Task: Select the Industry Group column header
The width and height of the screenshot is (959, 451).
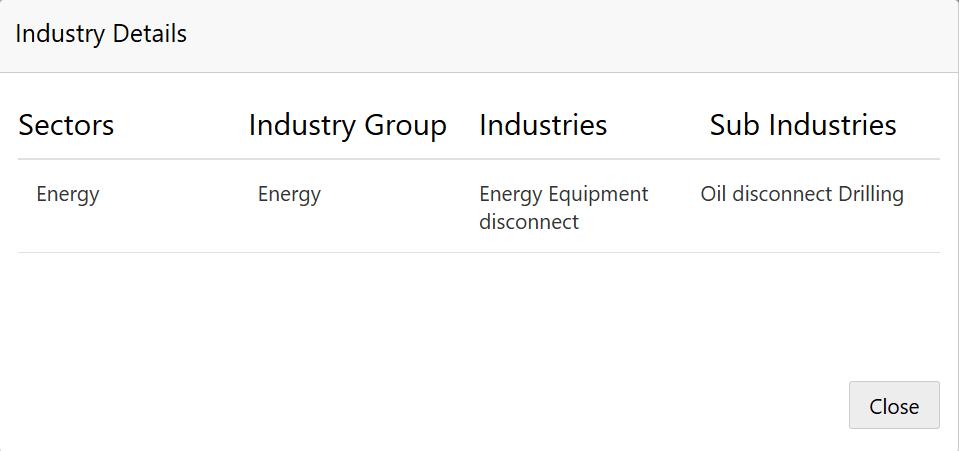Action: [x=347, y=125]
